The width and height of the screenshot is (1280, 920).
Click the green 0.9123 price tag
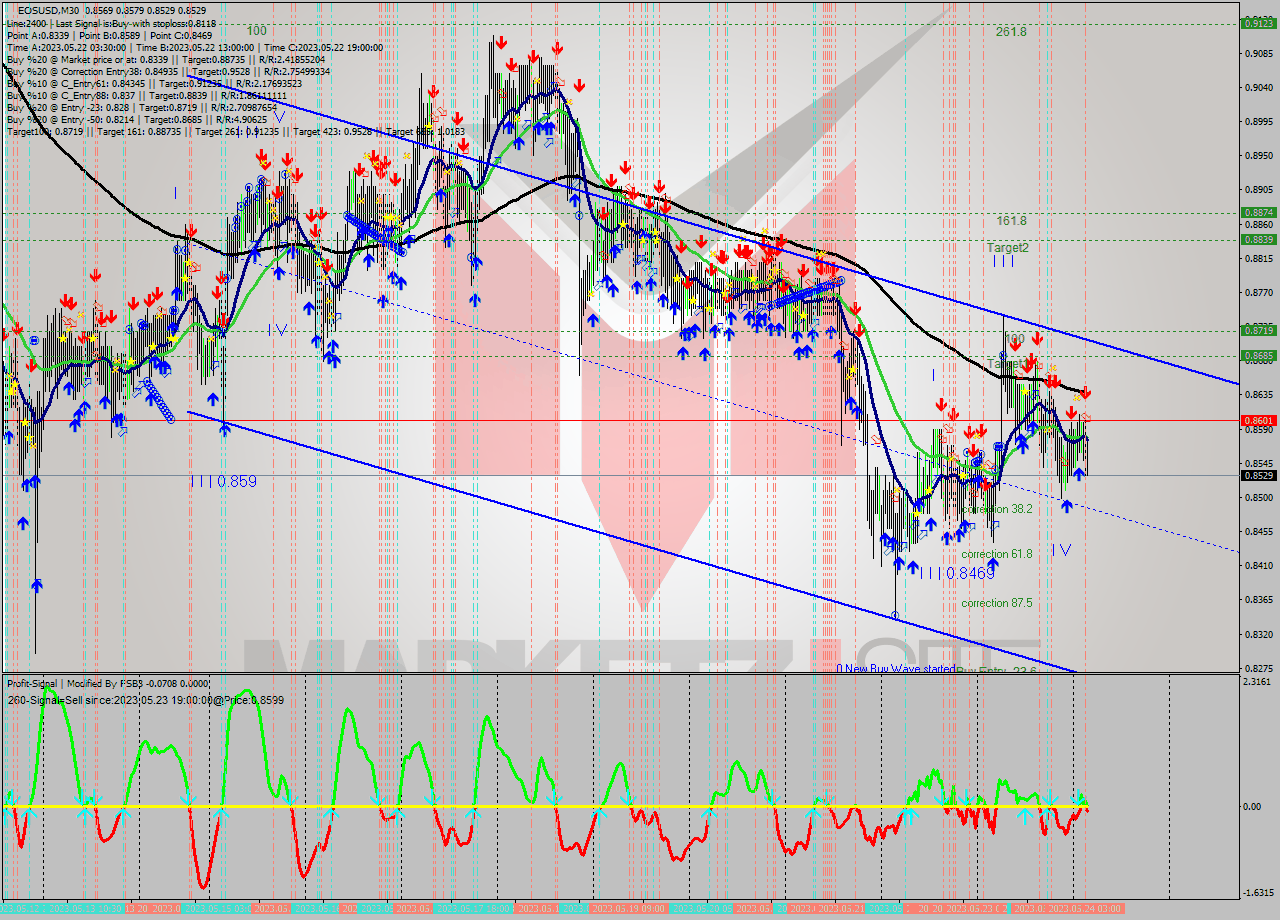coord(1257,23)
